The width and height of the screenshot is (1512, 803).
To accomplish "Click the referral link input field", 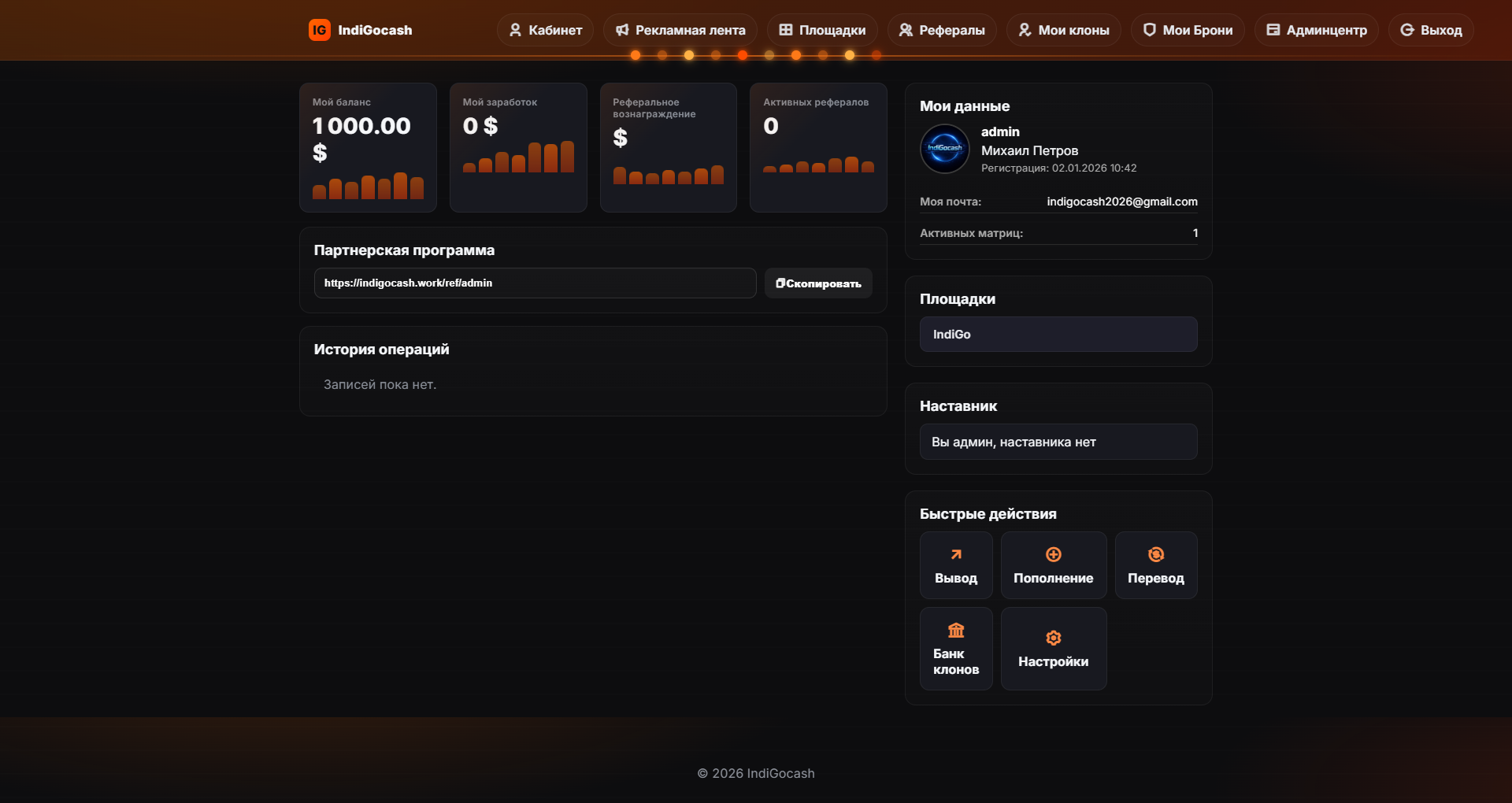I will point(535,283).
